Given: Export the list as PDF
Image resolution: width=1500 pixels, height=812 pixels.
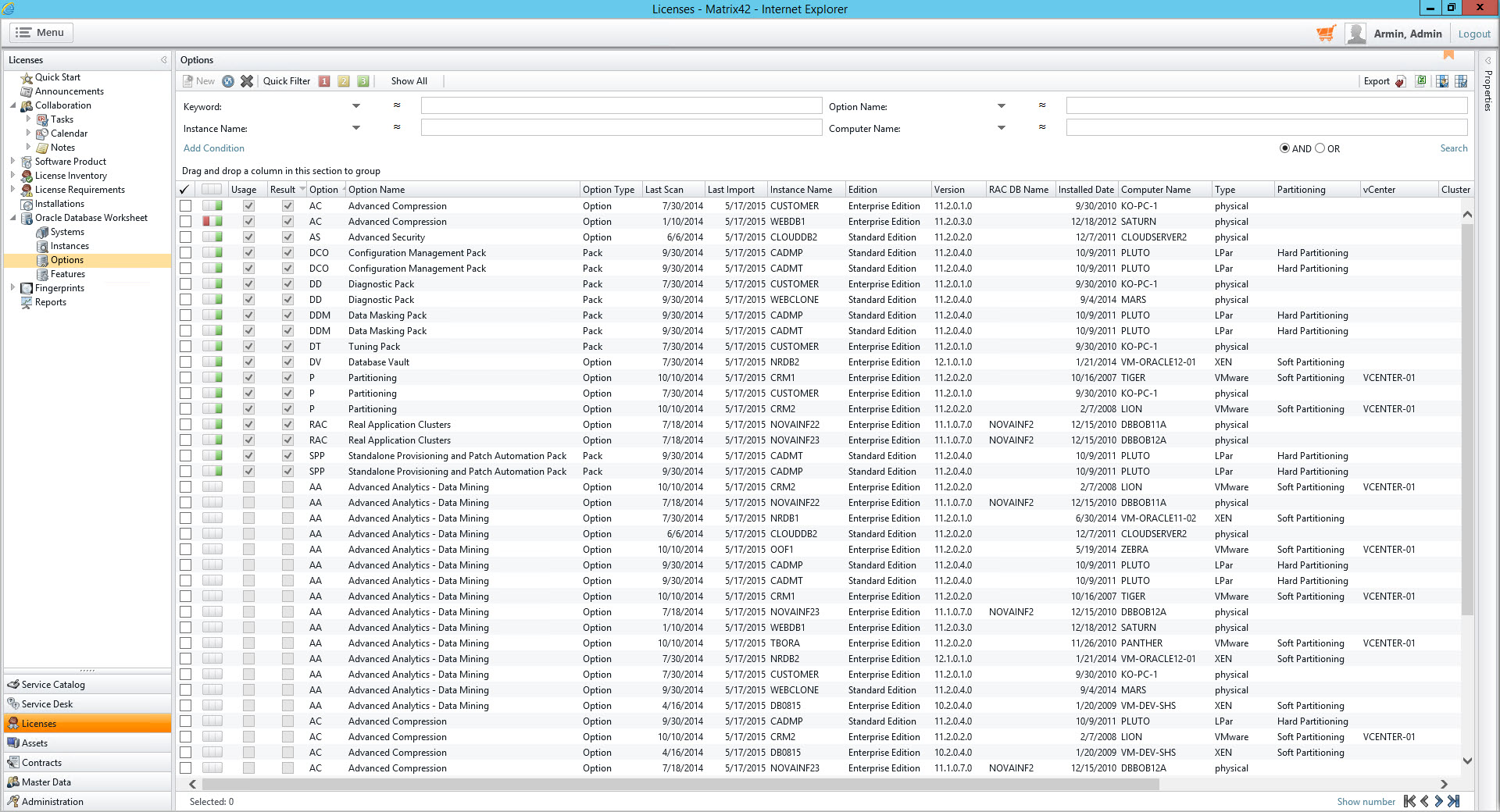Looking at the screenshot, I should (1399, 80).
